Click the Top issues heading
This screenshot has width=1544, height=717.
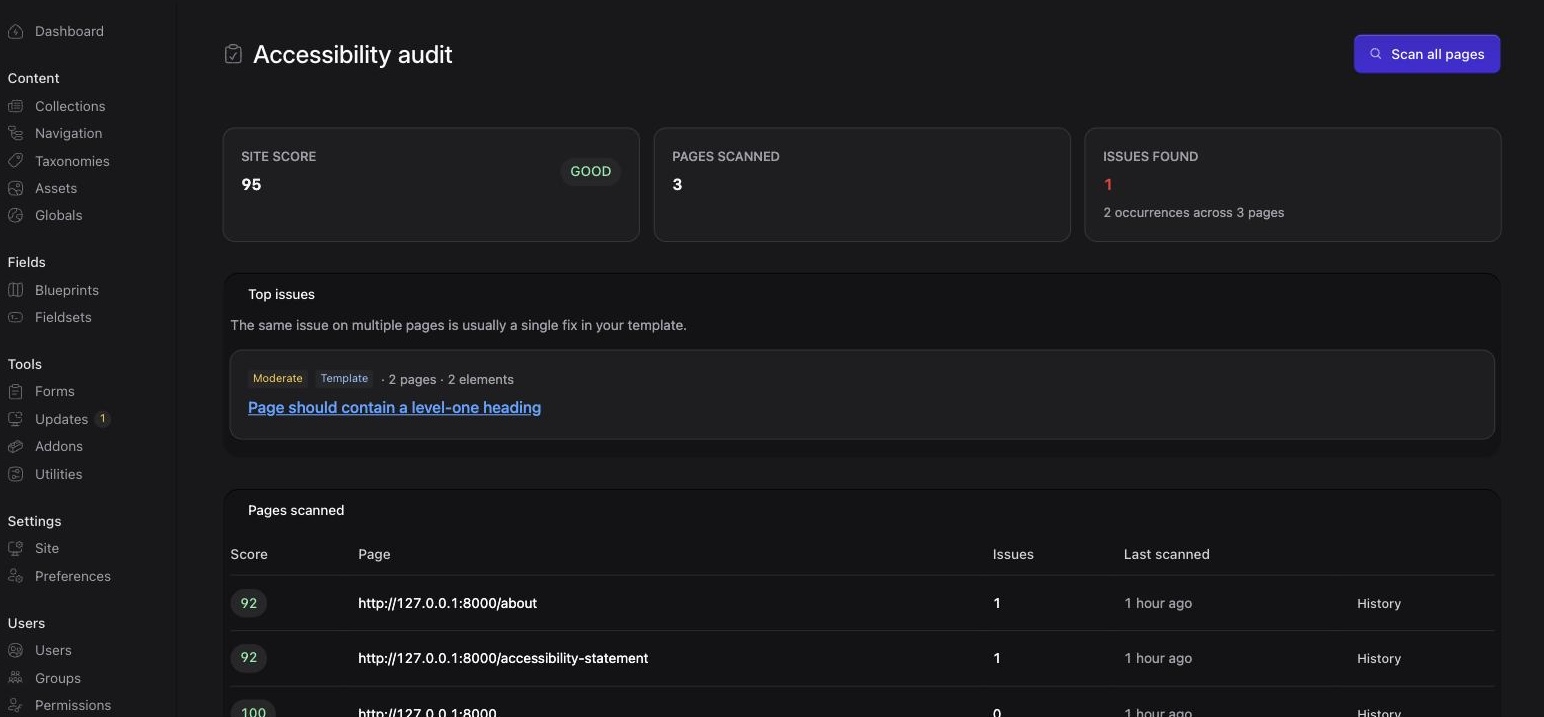pyautogui.click(x=281, y=294)
